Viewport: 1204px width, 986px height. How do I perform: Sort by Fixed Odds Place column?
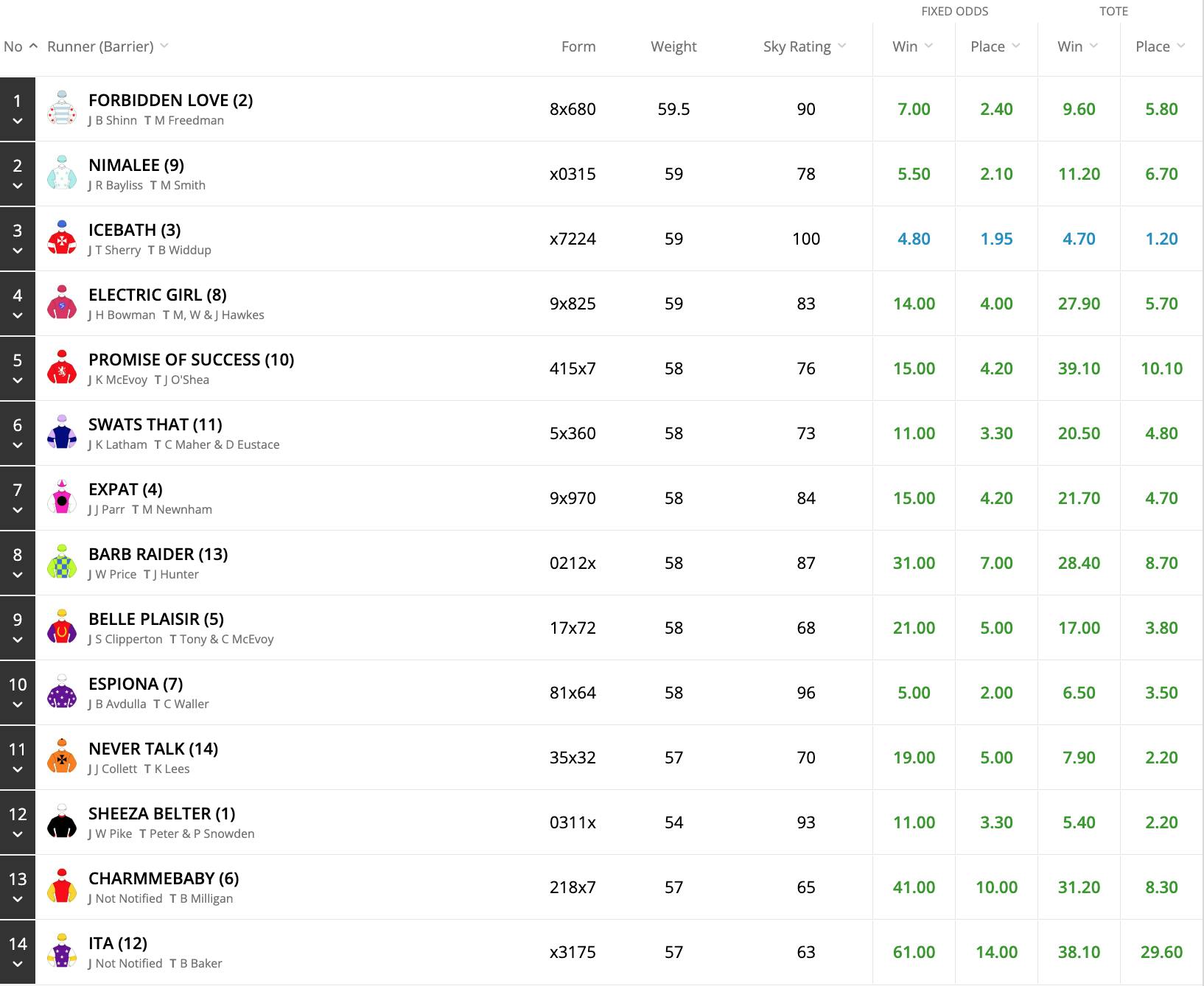point(995,46)
